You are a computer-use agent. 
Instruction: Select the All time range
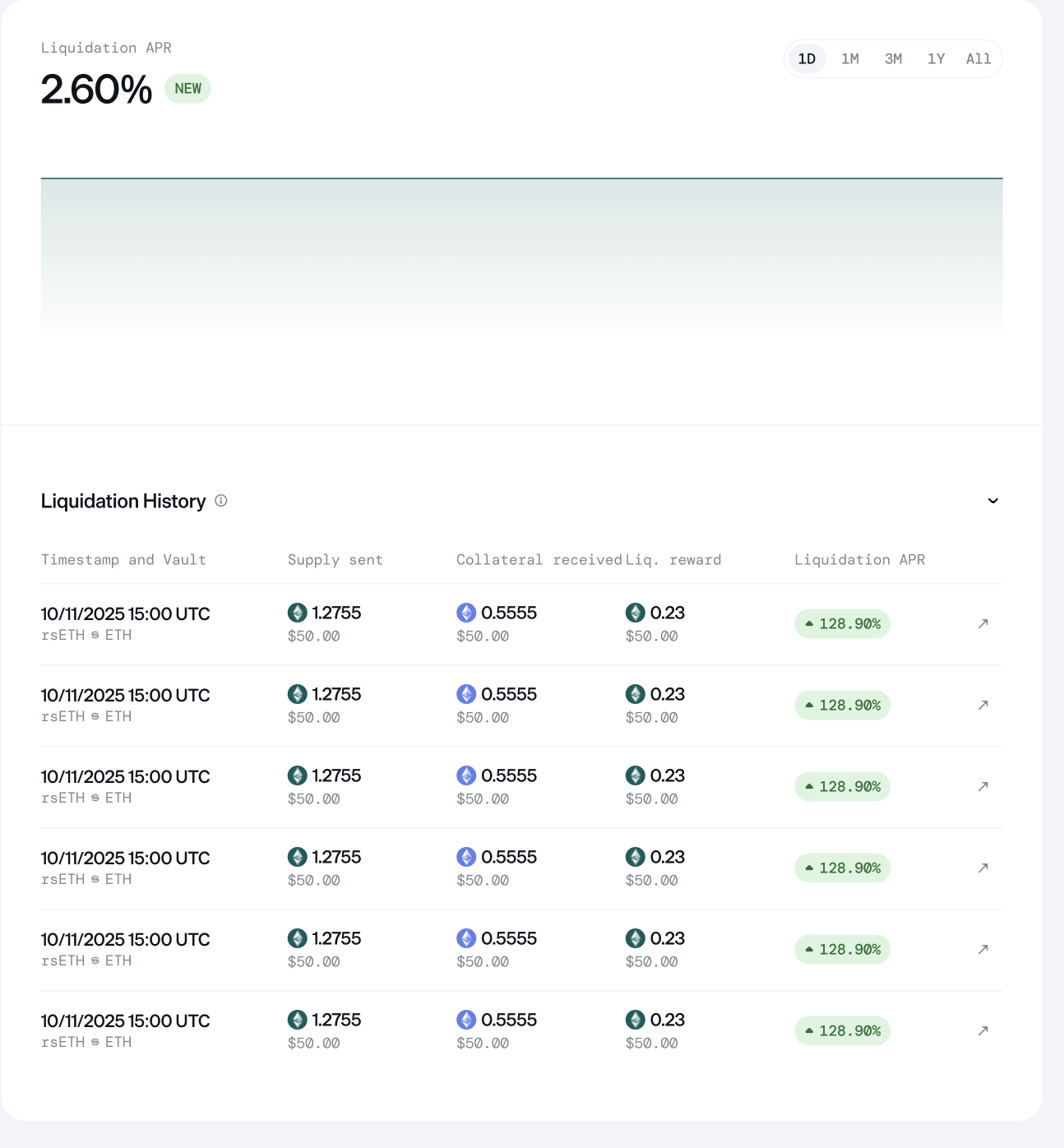[x=978, y=59]
